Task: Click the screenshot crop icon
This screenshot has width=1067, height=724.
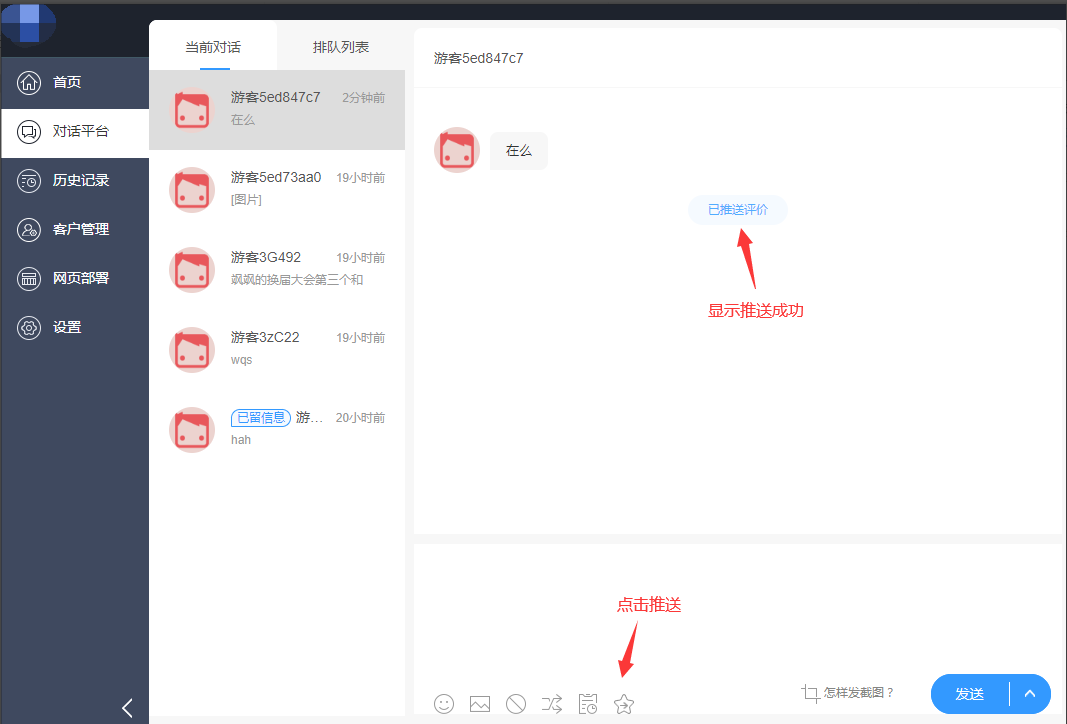Action: coord(810,693)
